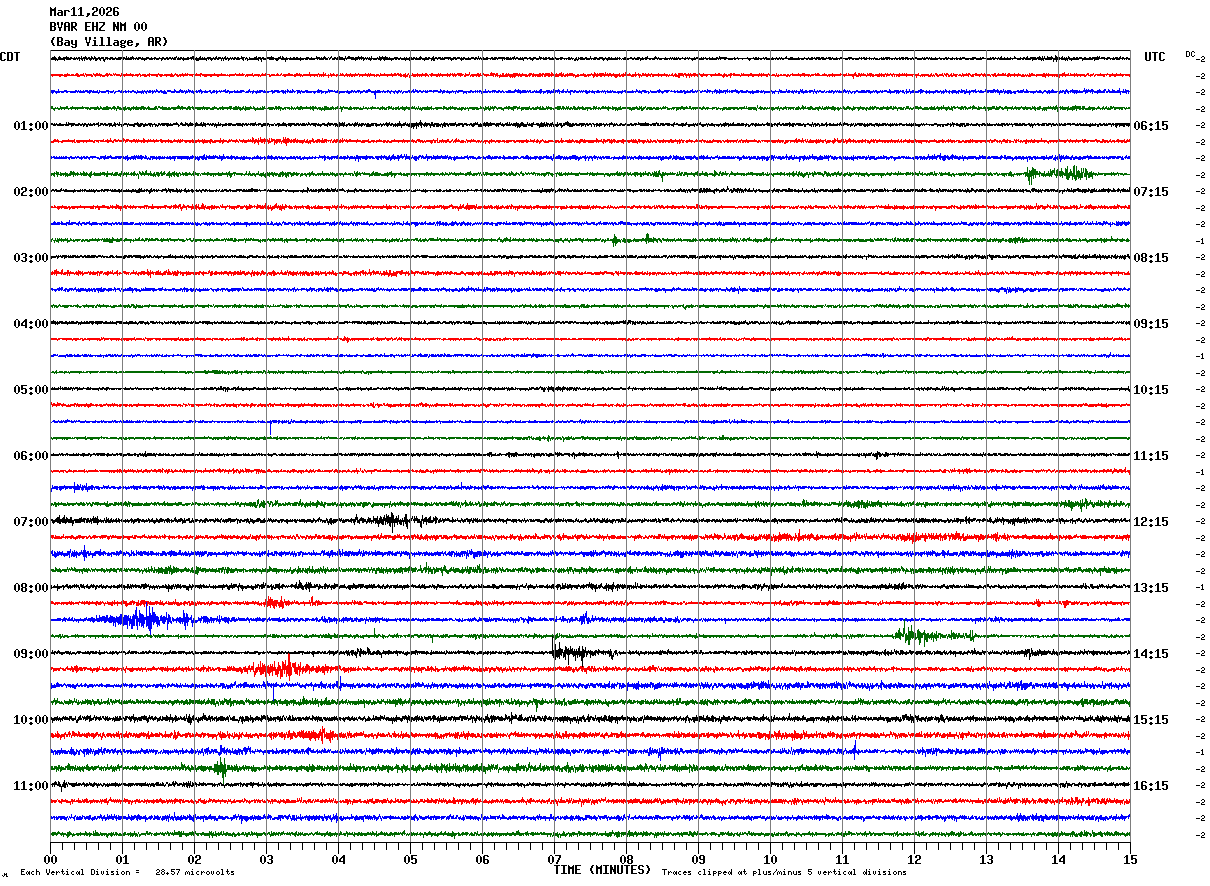Click the Each Vertical Division microvolts note

tap(127, 873)
